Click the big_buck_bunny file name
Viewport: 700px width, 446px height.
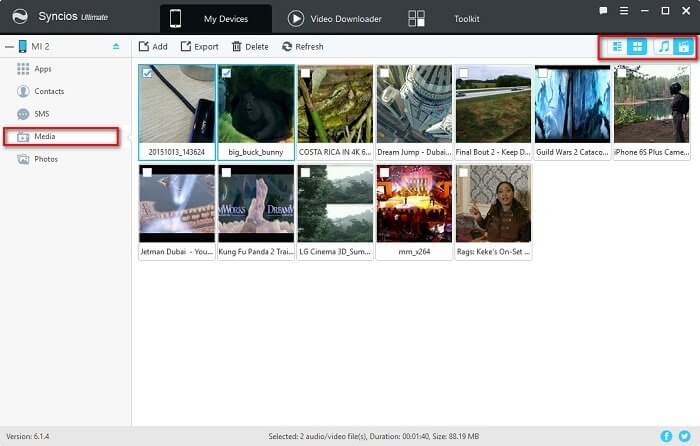point(256,152)
